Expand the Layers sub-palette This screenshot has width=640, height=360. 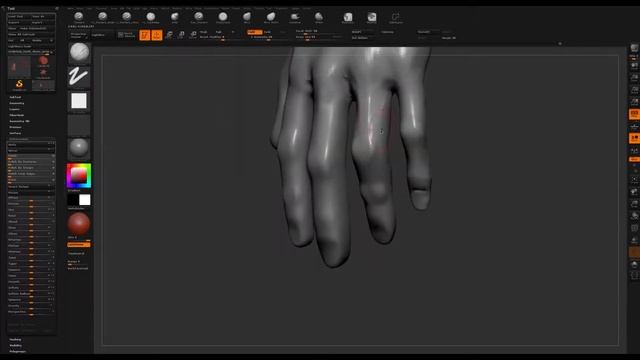15,109
